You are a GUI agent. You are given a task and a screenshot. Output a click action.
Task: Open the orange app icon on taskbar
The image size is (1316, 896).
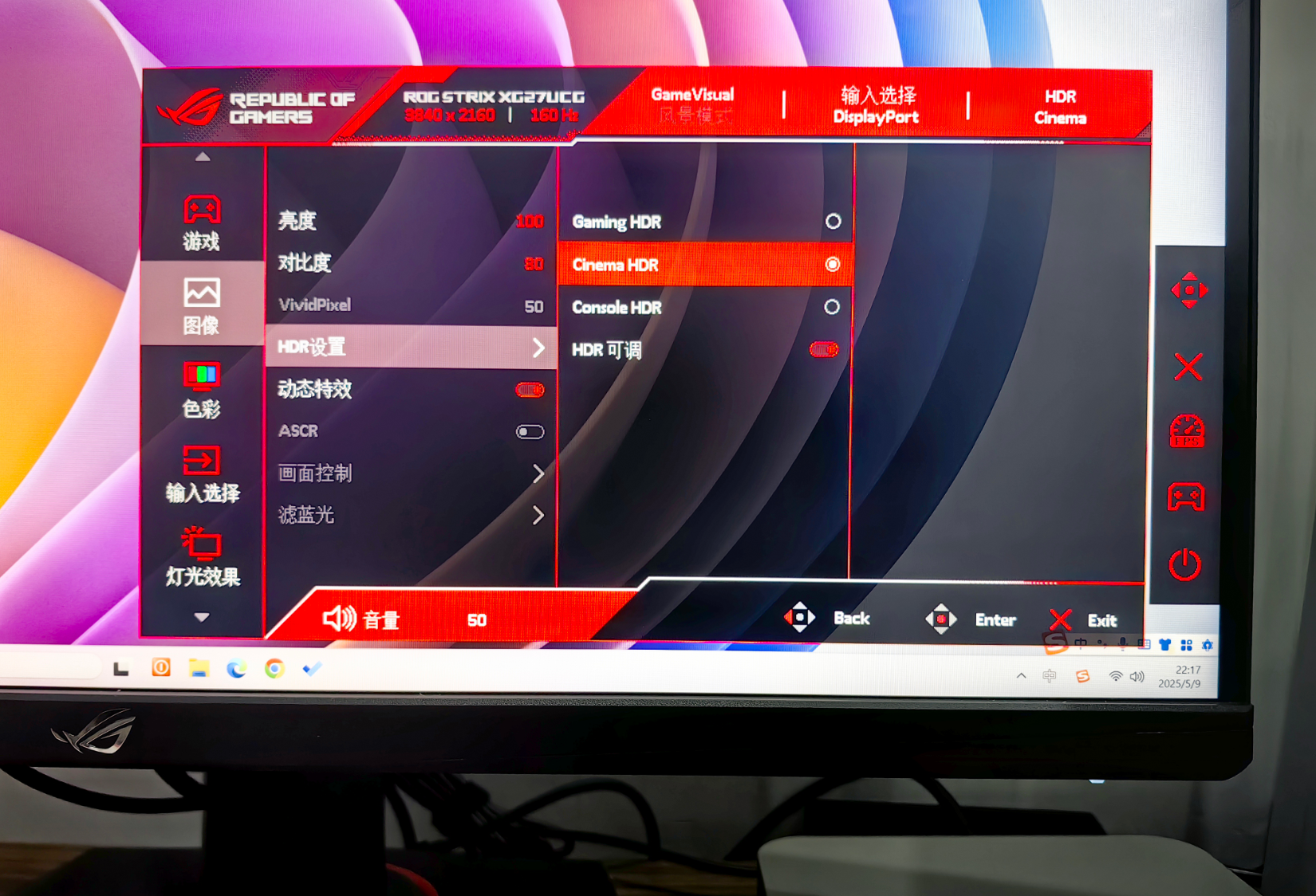(x=161, y=667)
